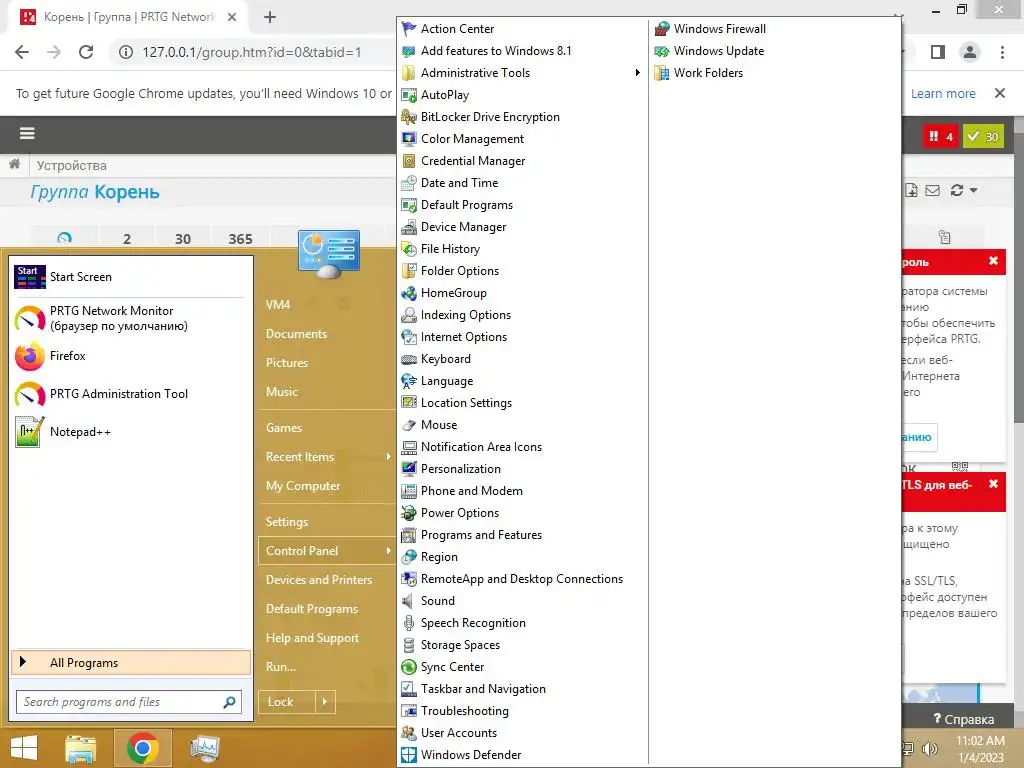Viewport: 1024px width, 768px height.
Task: Open File Explorer from the taskbar
Action: 81,748
